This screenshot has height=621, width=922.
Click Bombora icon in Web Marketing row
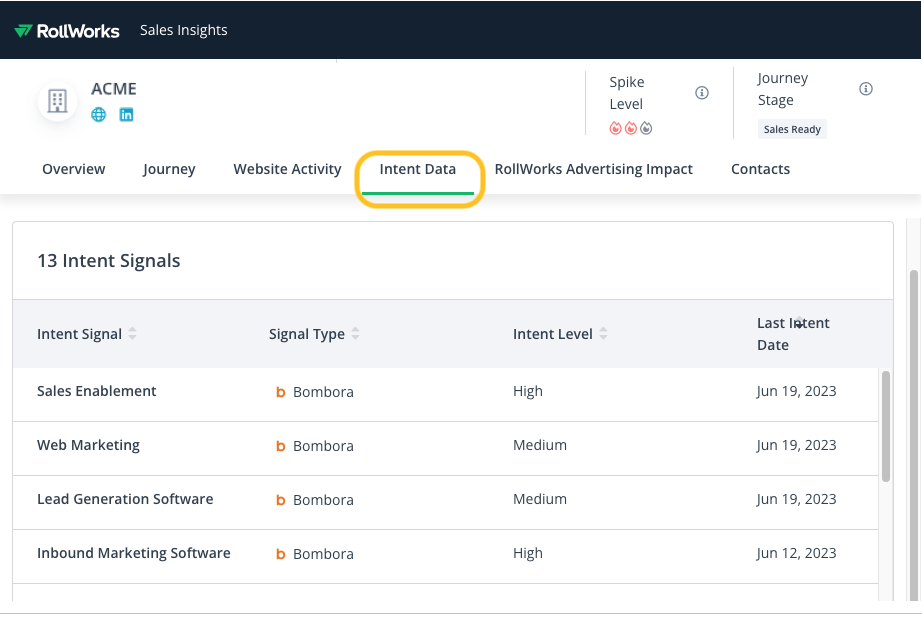point(281,446)
